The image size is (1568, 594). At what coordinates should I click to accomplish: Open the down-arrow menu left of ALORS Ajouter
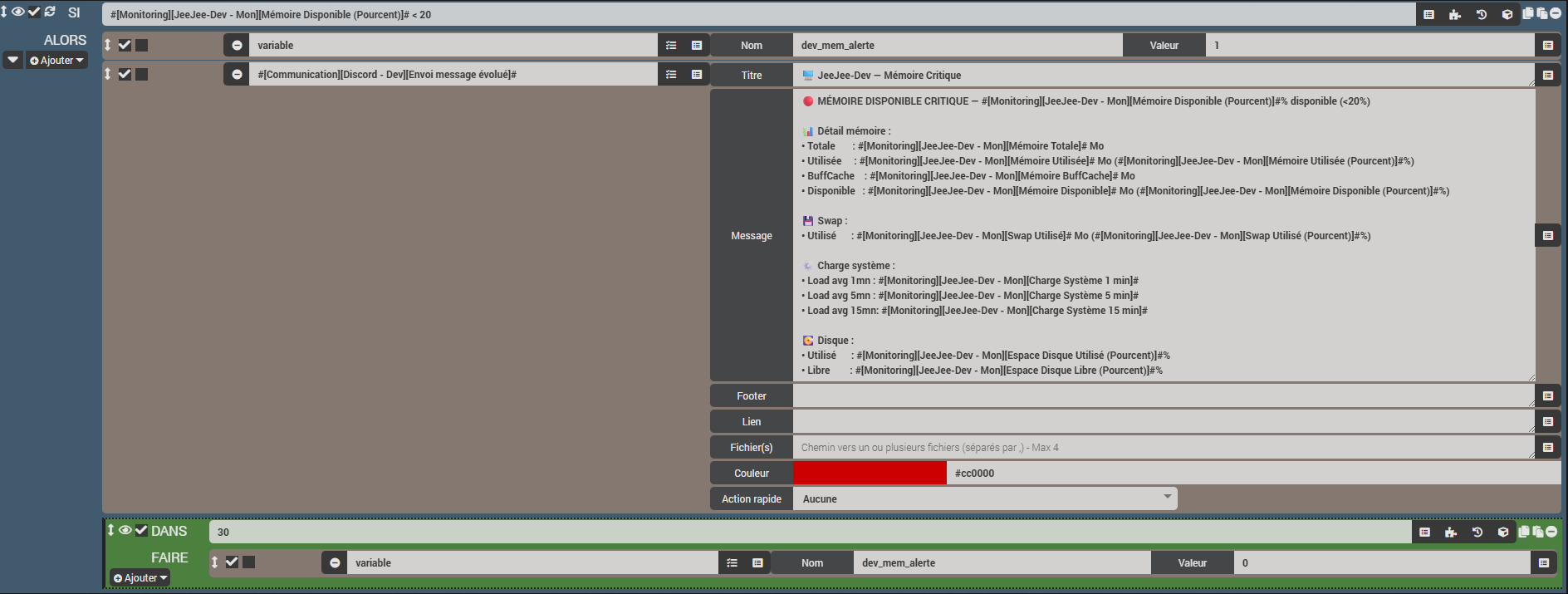tap(12, 60)
